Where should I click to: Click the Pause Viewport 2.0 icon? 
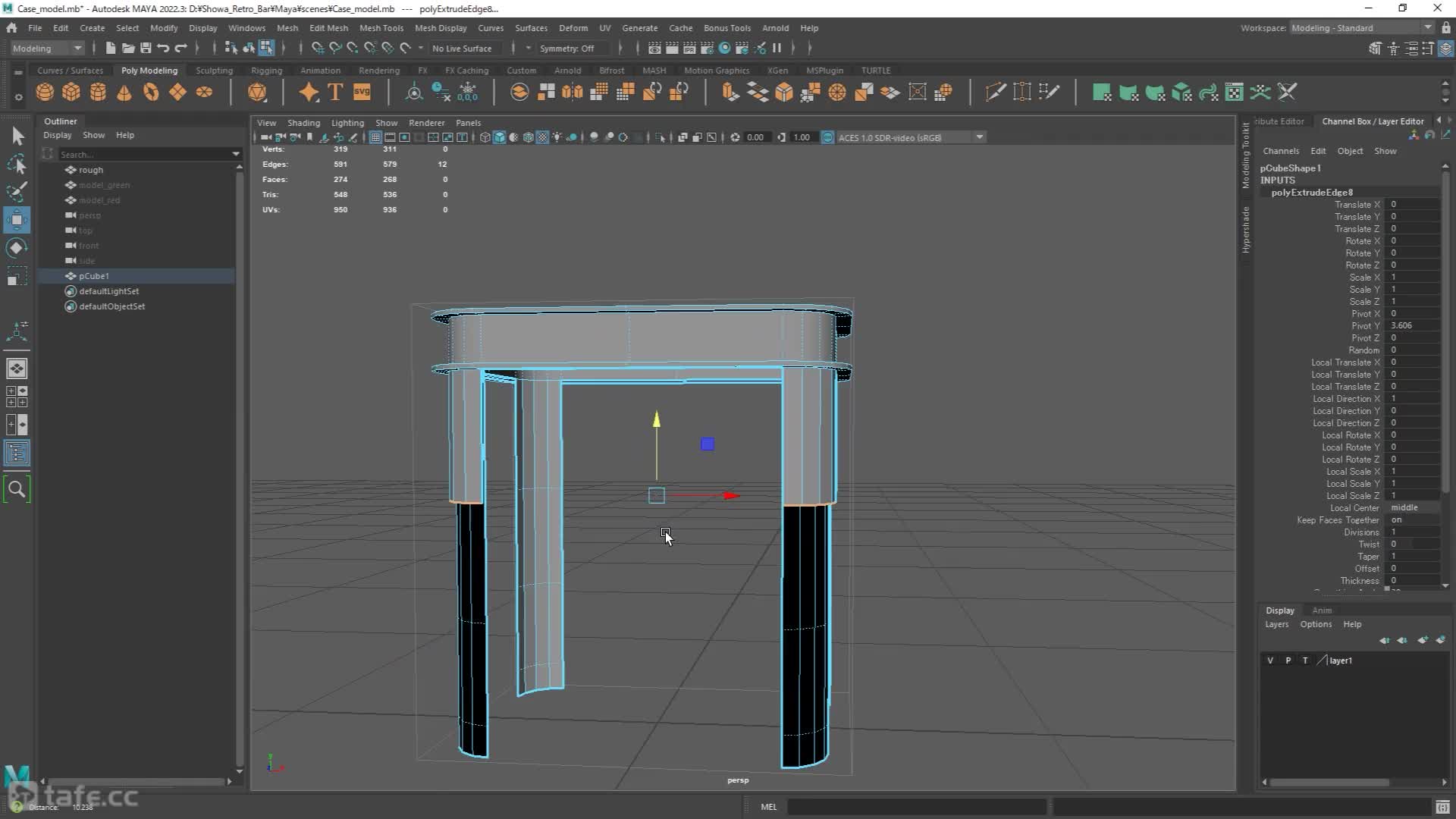(777, 48)
